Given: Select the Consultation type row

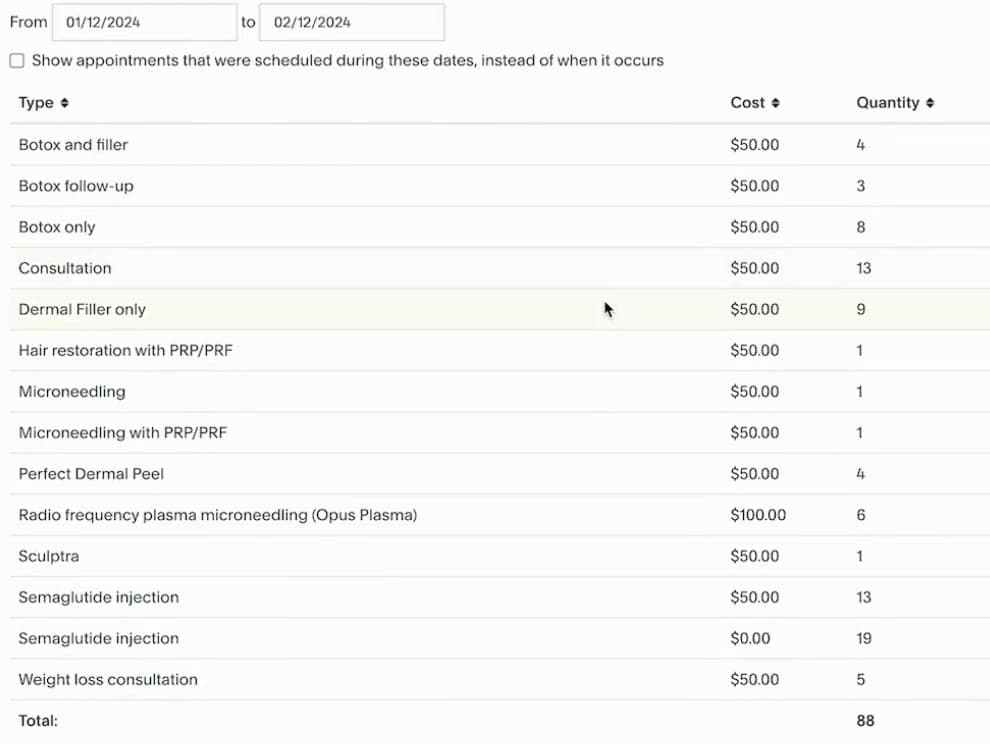Looking at the screenshot, I should 499,268.
